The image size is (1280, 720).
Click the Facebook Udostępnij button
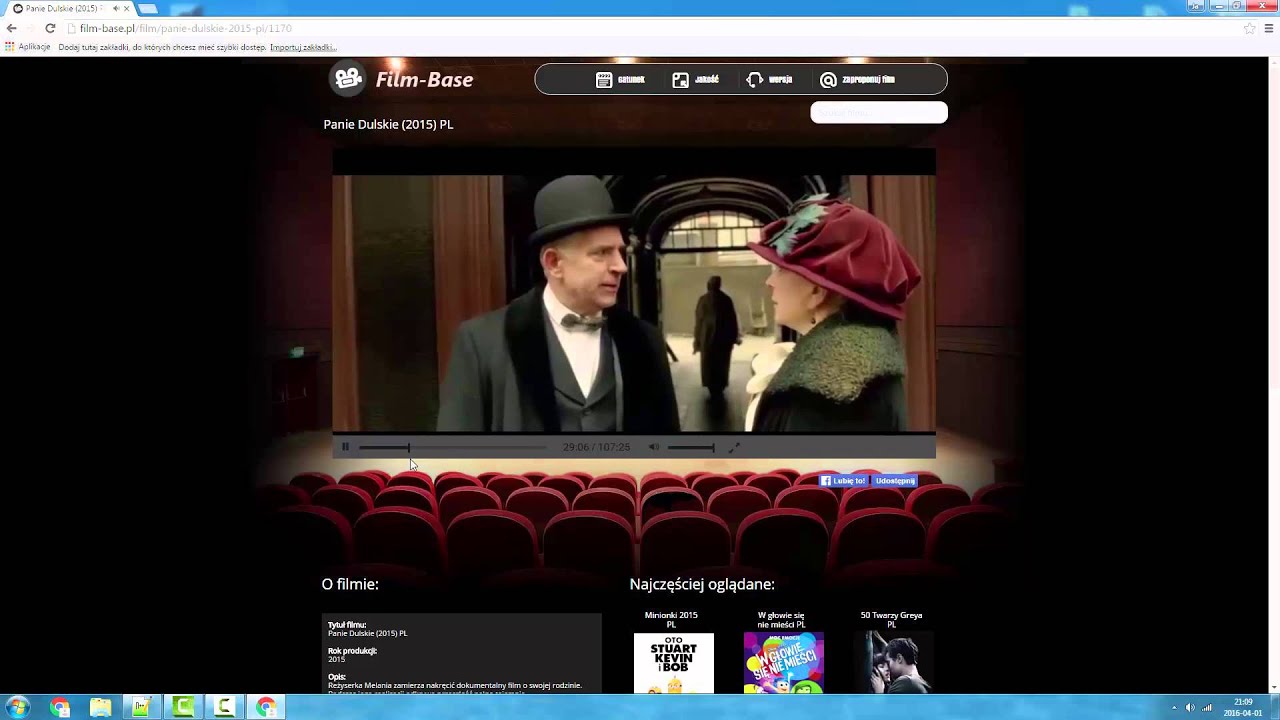pos(893,481)
